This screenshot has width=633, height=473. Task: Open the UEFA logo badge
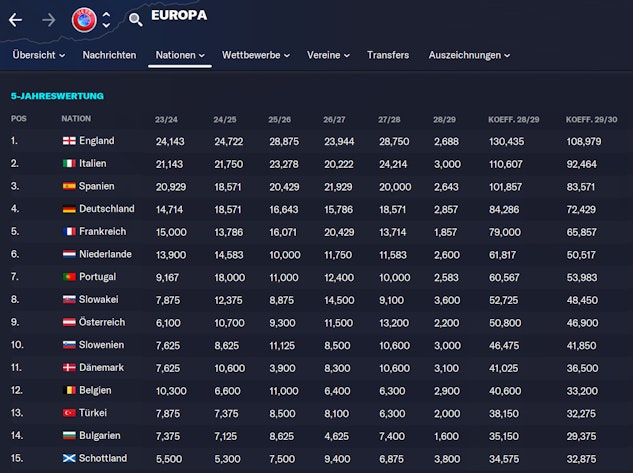coord(84,19)
